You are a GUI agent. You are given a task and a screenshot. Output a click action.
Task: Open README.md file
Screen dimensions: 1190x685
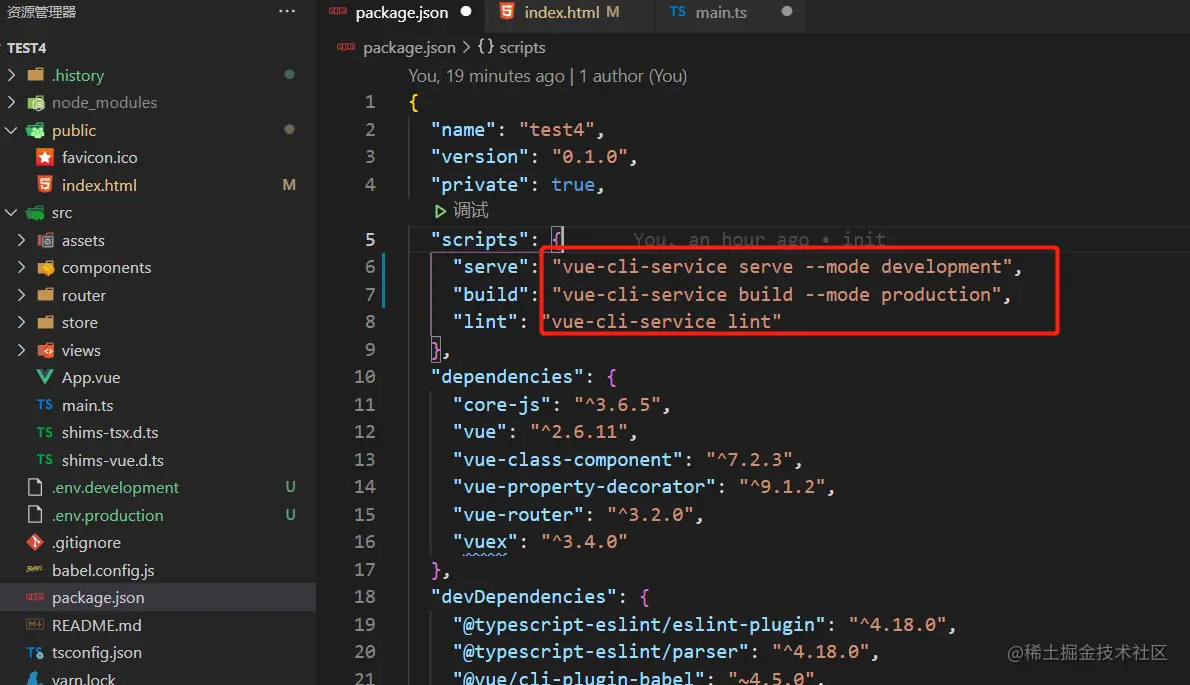(158, 624)
